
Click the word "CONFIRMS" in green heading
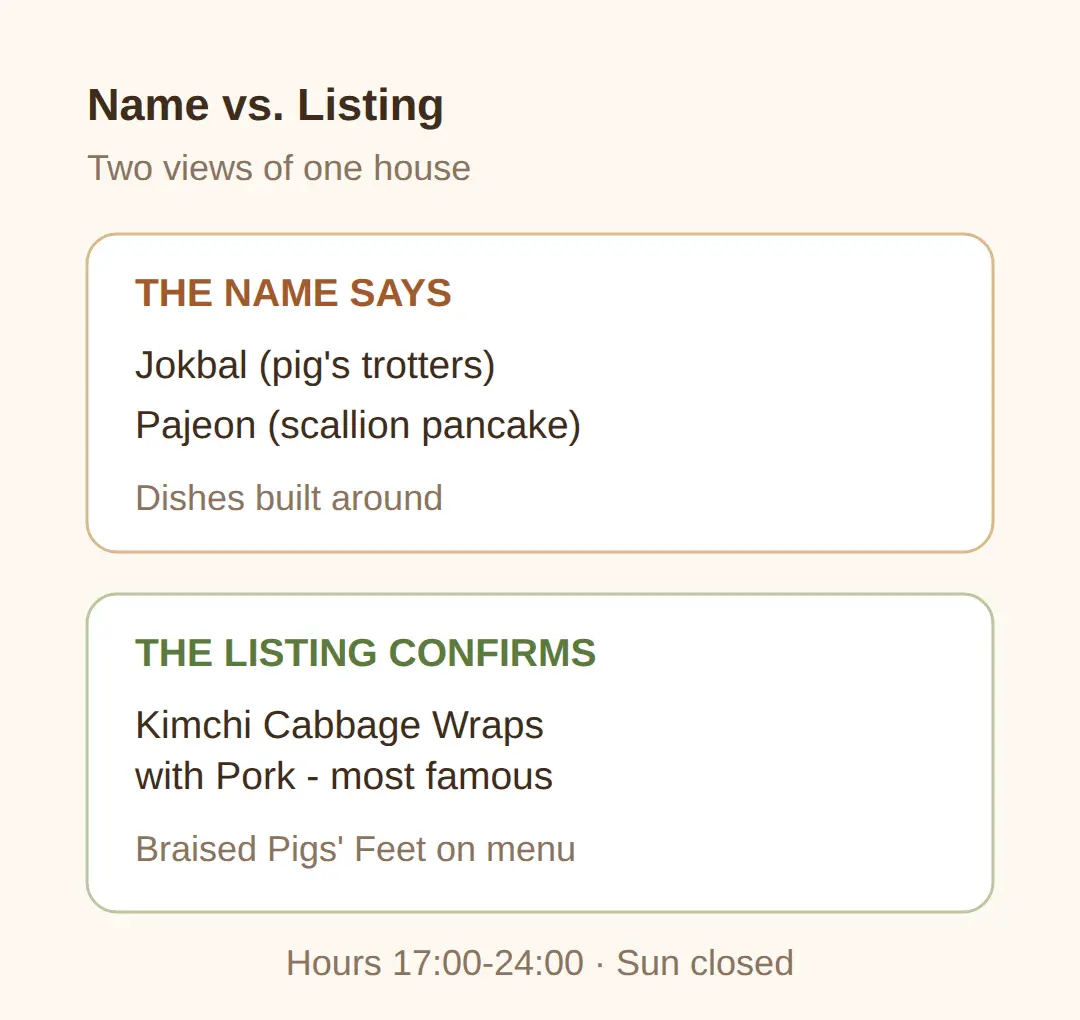(492, 653)
